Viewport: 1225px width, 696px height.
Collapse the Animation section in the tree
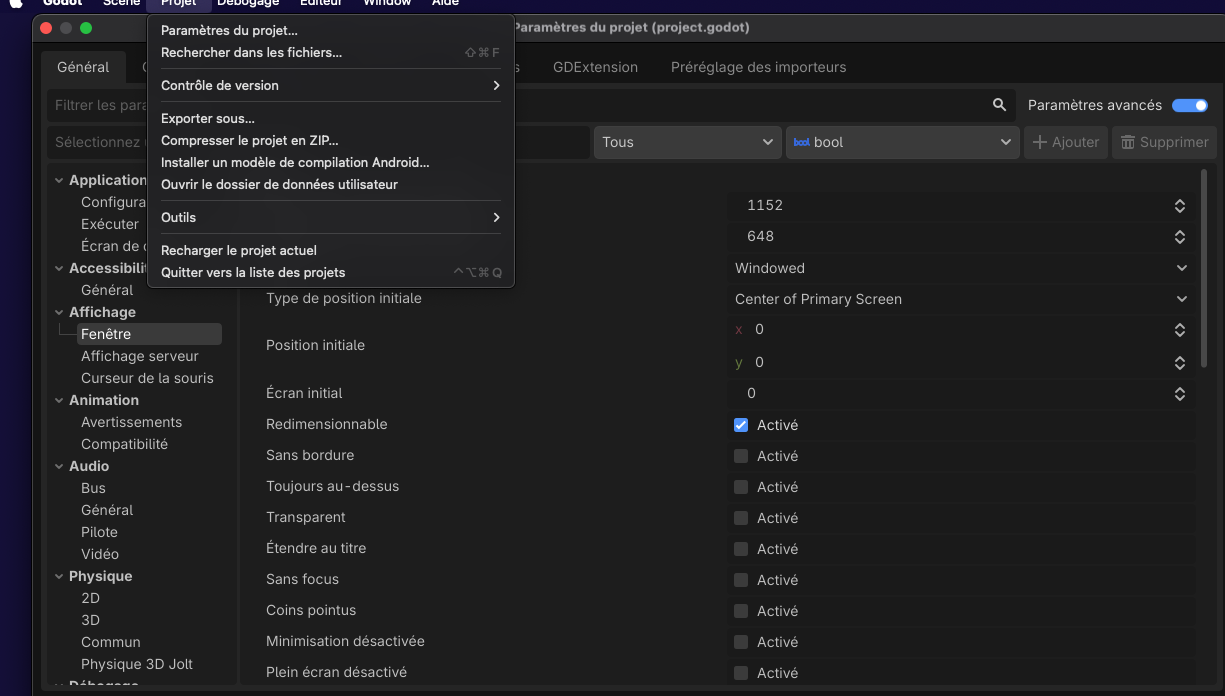[59, 401]
